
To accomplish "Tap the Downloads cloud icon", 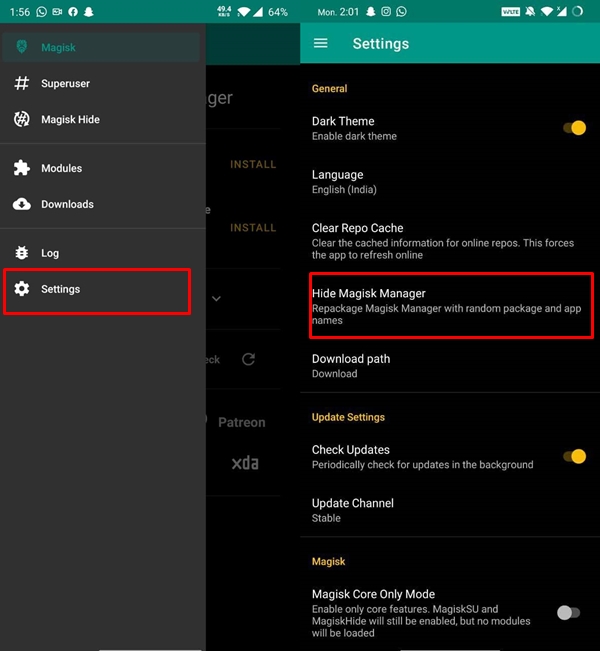I will click(22, 204).
